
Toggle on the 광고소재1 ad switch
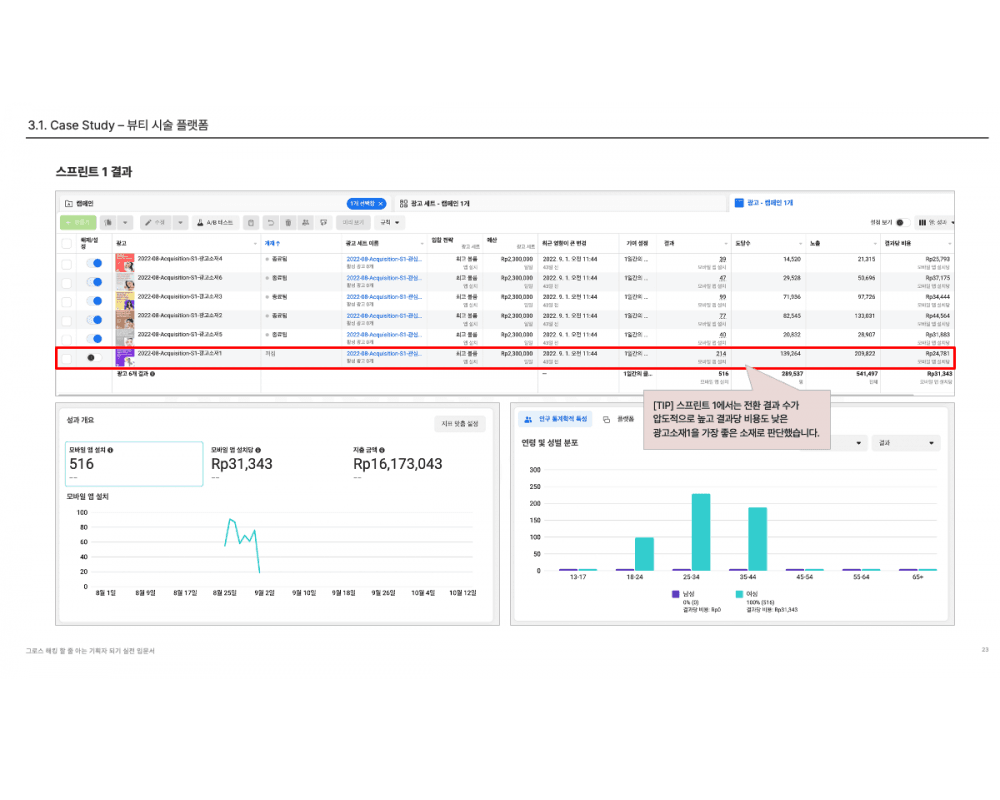(93, 357)
